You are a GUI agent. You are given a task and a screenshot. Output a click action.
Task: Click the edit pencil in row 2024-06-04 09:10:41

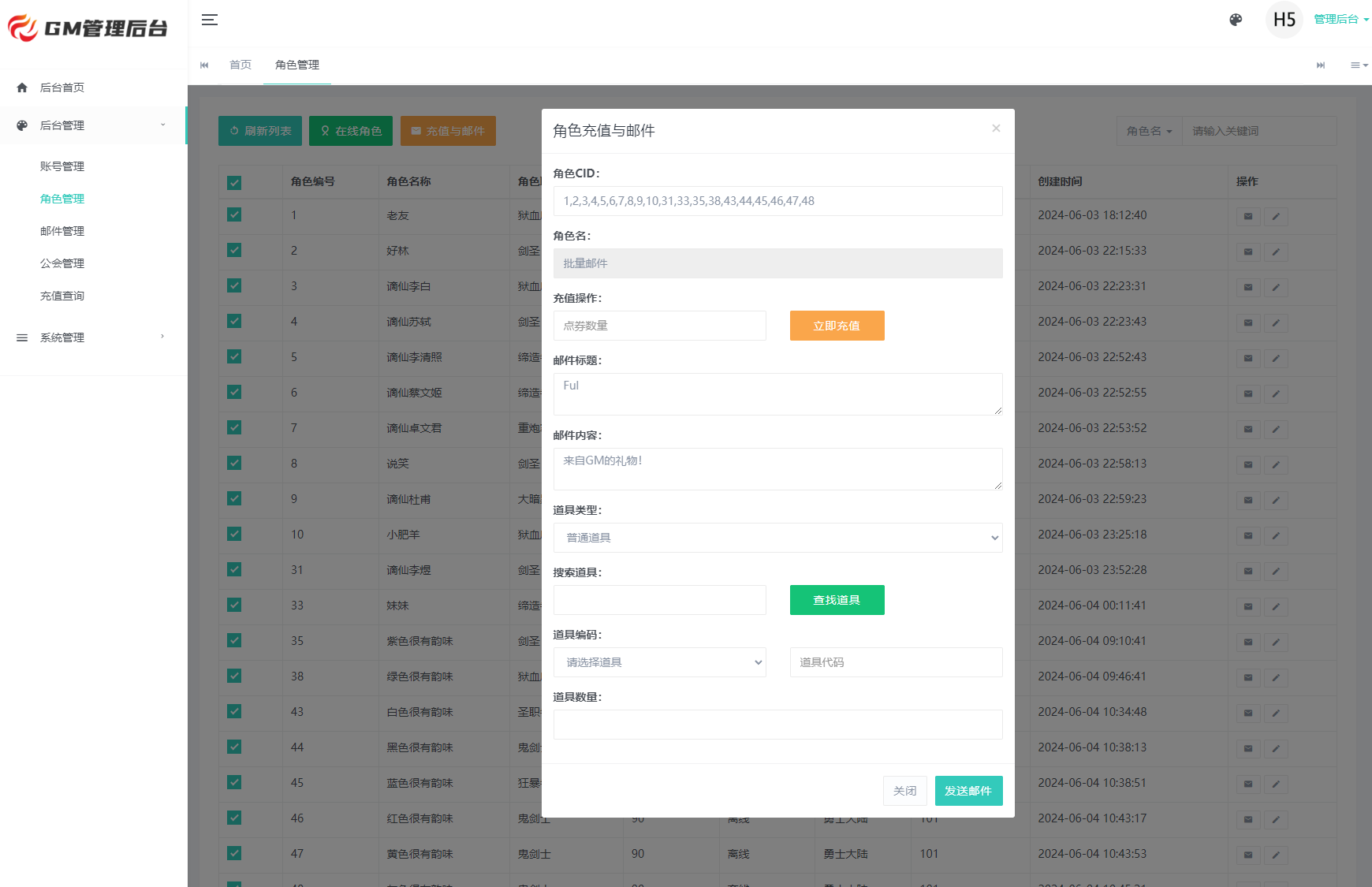click(1276, 642)
